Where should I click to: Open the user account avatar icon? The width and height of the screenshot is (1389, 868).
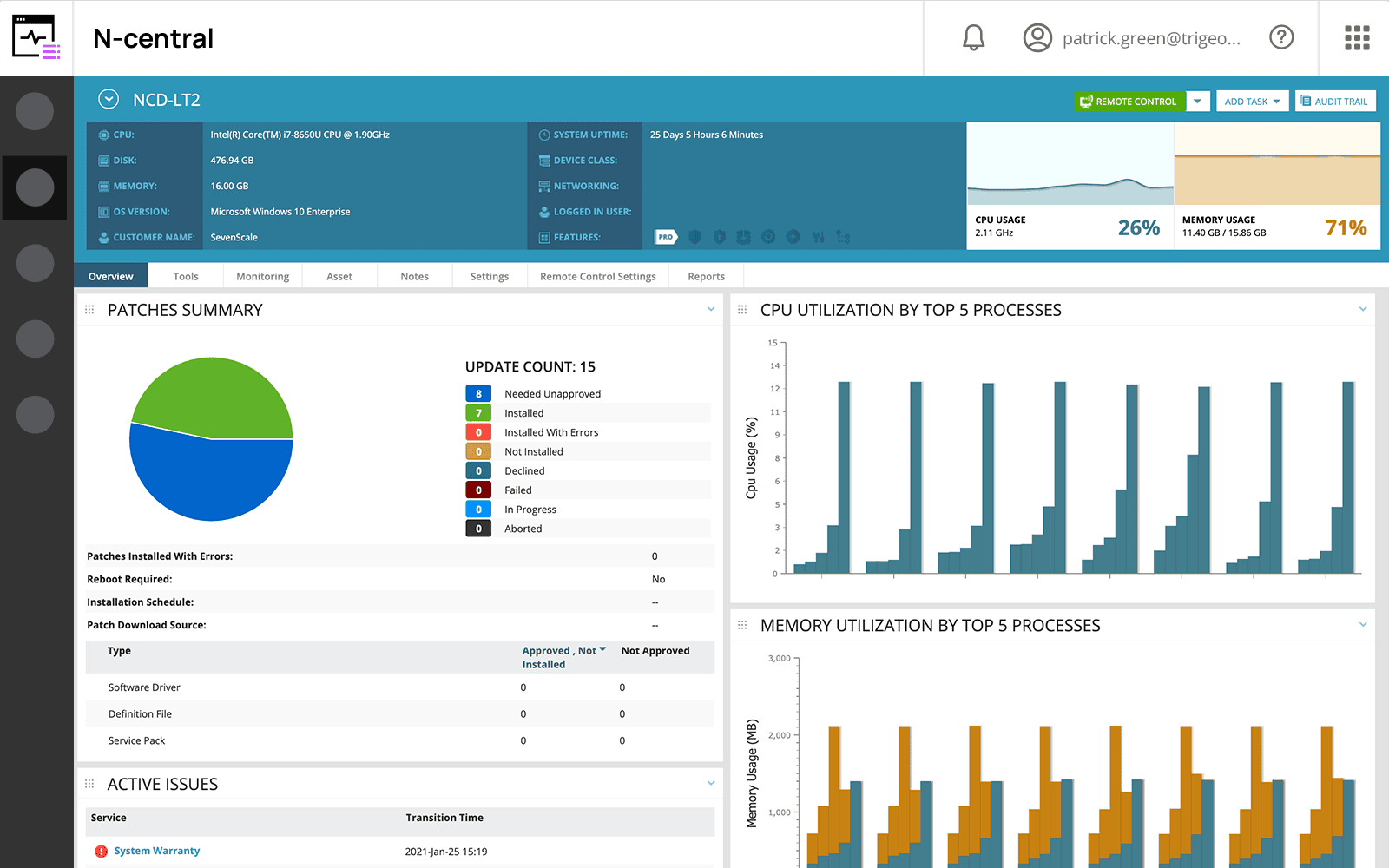click(x=1037, y=37)
